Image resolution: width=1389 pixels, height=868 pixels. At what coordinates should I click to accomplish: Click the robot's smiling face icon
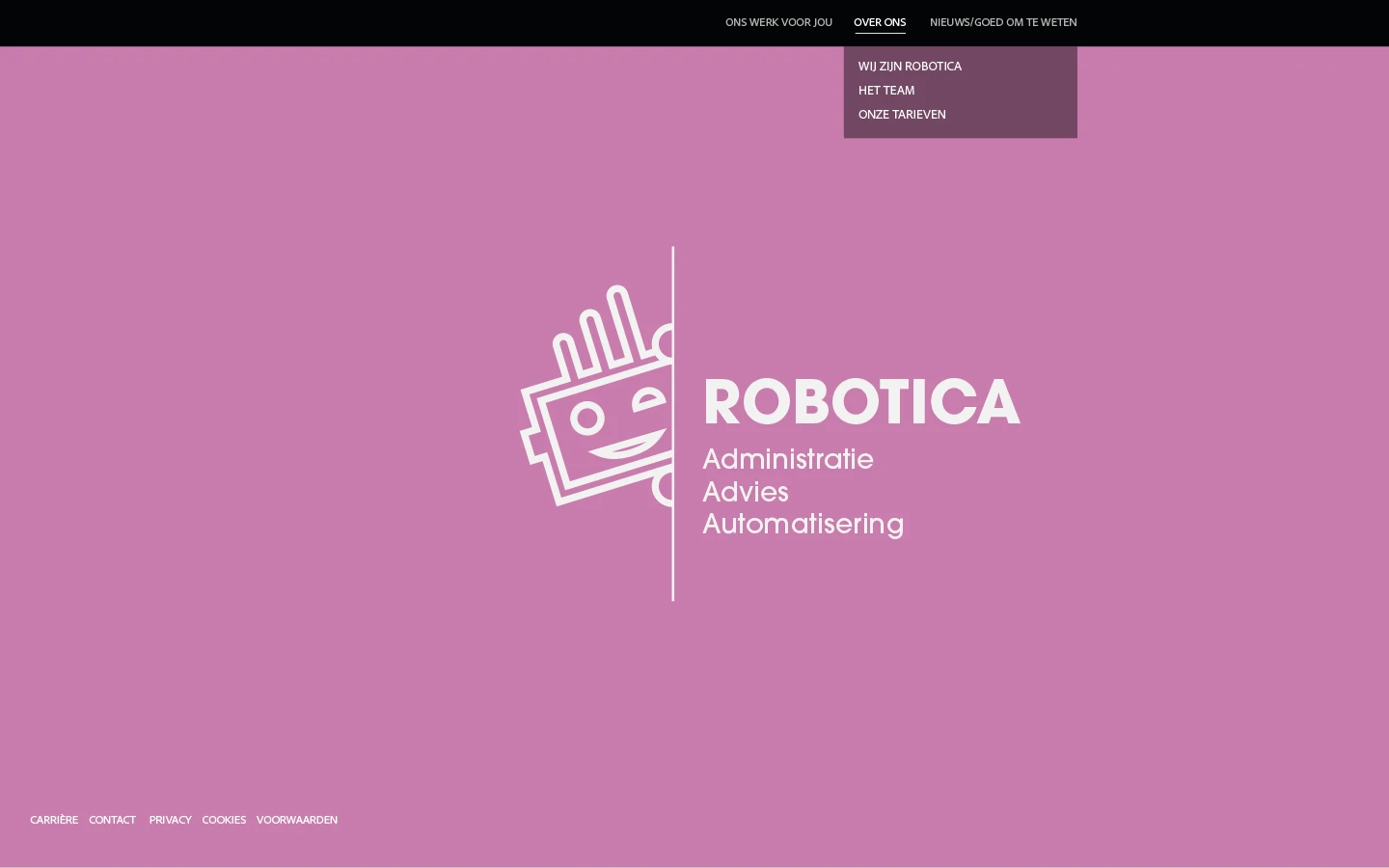[x=598, y=424]
